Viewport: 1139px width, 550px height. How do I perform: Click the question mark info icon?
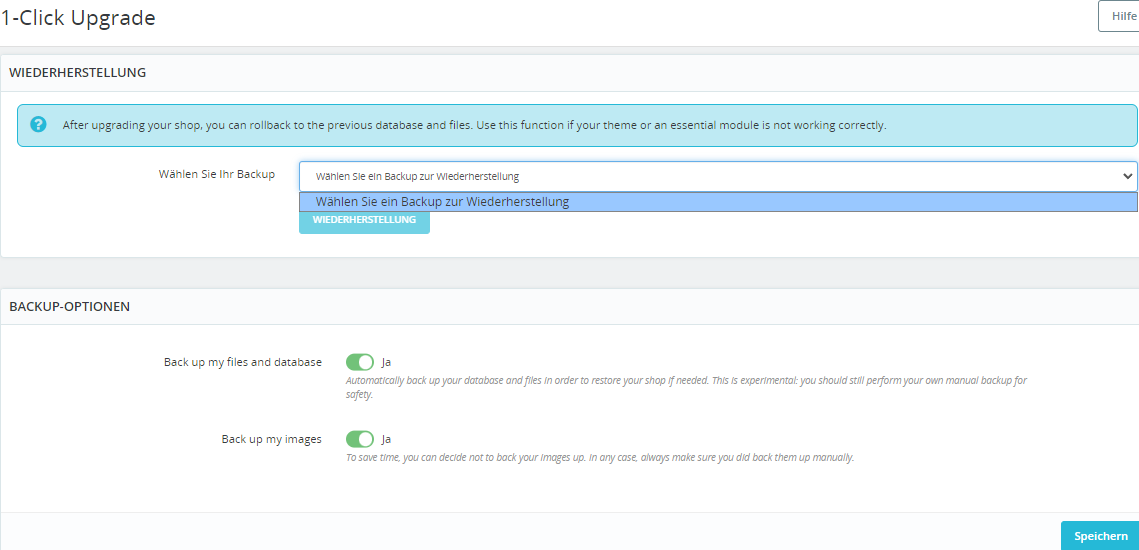click(x=38, y=125)
